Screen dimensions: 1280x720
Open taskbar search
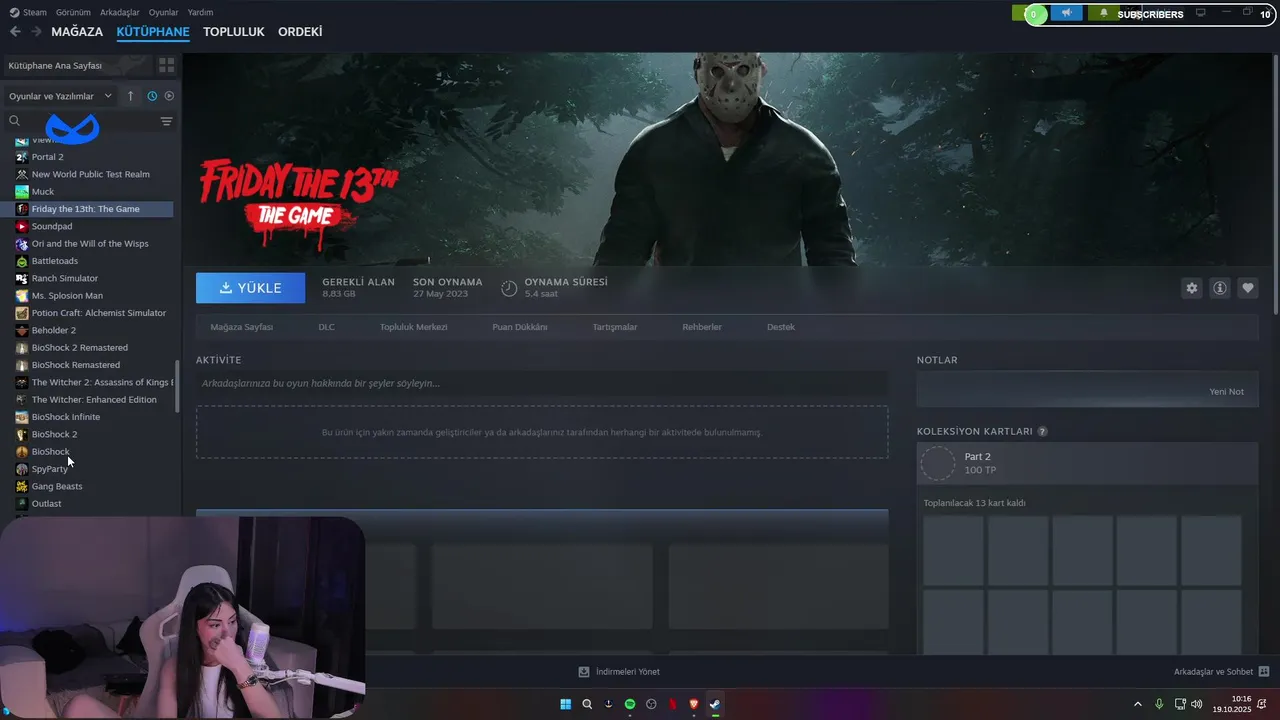[587, 704]
